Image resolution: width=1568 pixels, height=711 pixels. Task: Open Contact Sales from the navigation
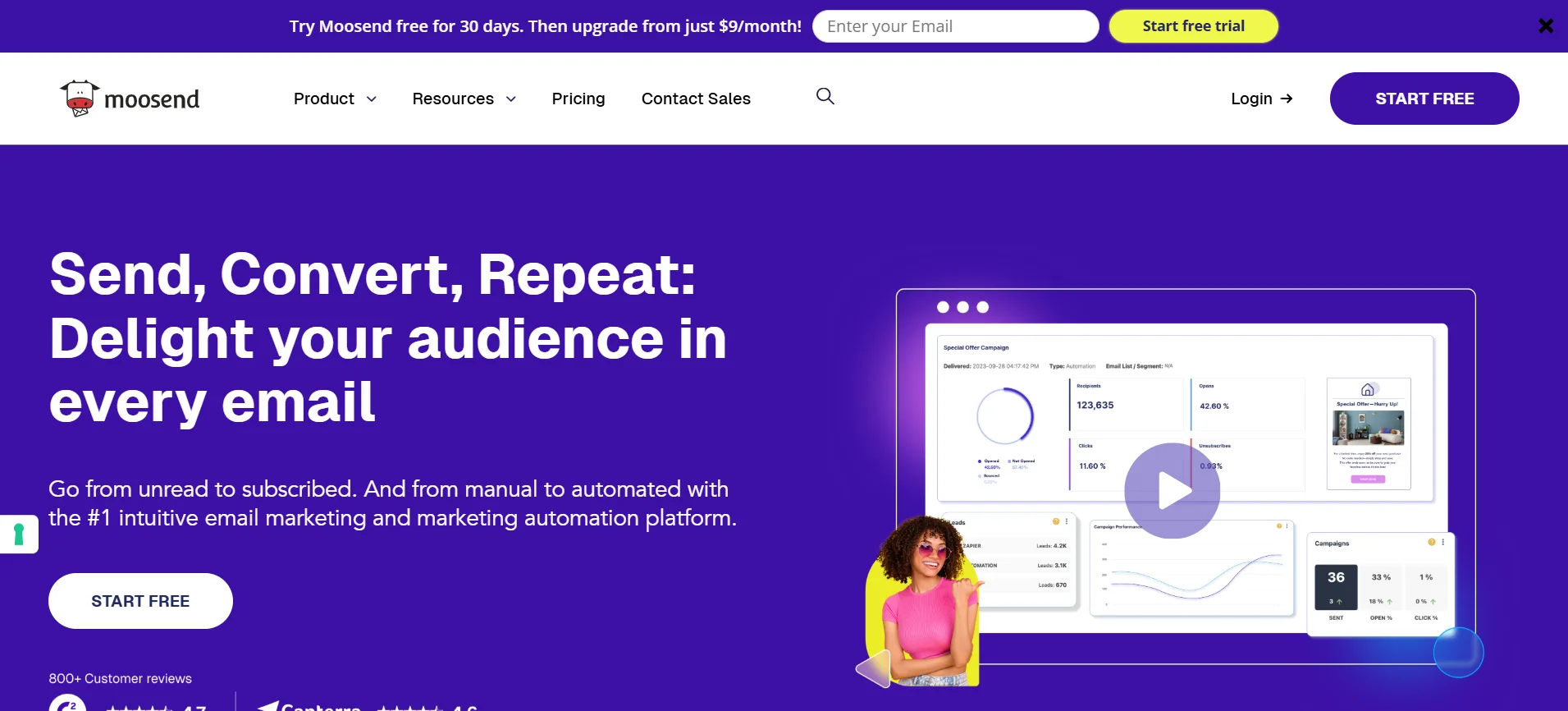(x=695, y=99)
